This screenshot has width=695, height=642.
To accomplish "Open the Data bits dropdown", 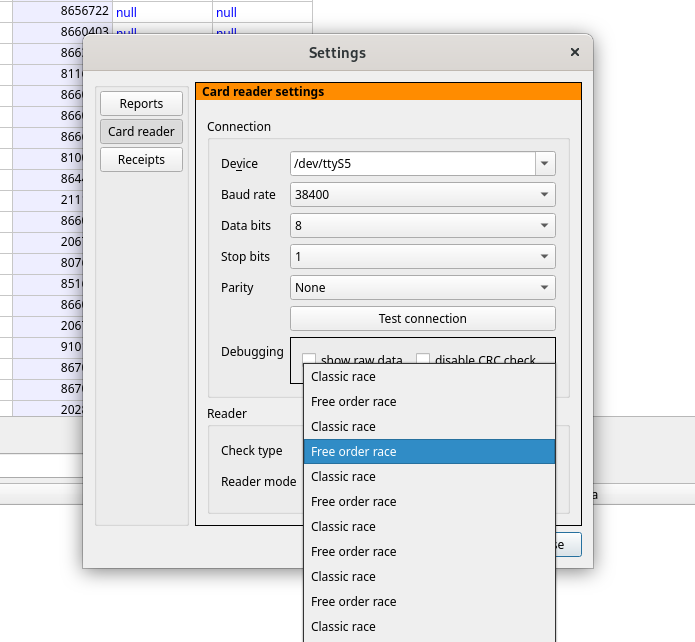I will tap(422, 226).
